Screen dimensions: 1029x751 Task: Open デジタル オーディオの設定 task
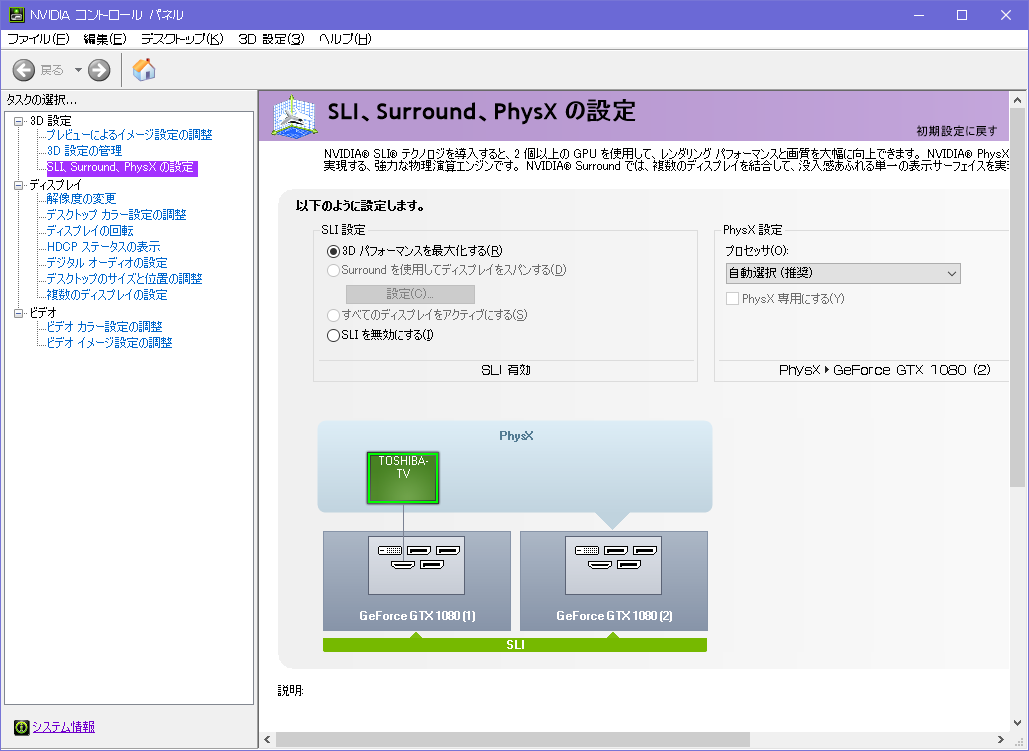coord(107,263)
